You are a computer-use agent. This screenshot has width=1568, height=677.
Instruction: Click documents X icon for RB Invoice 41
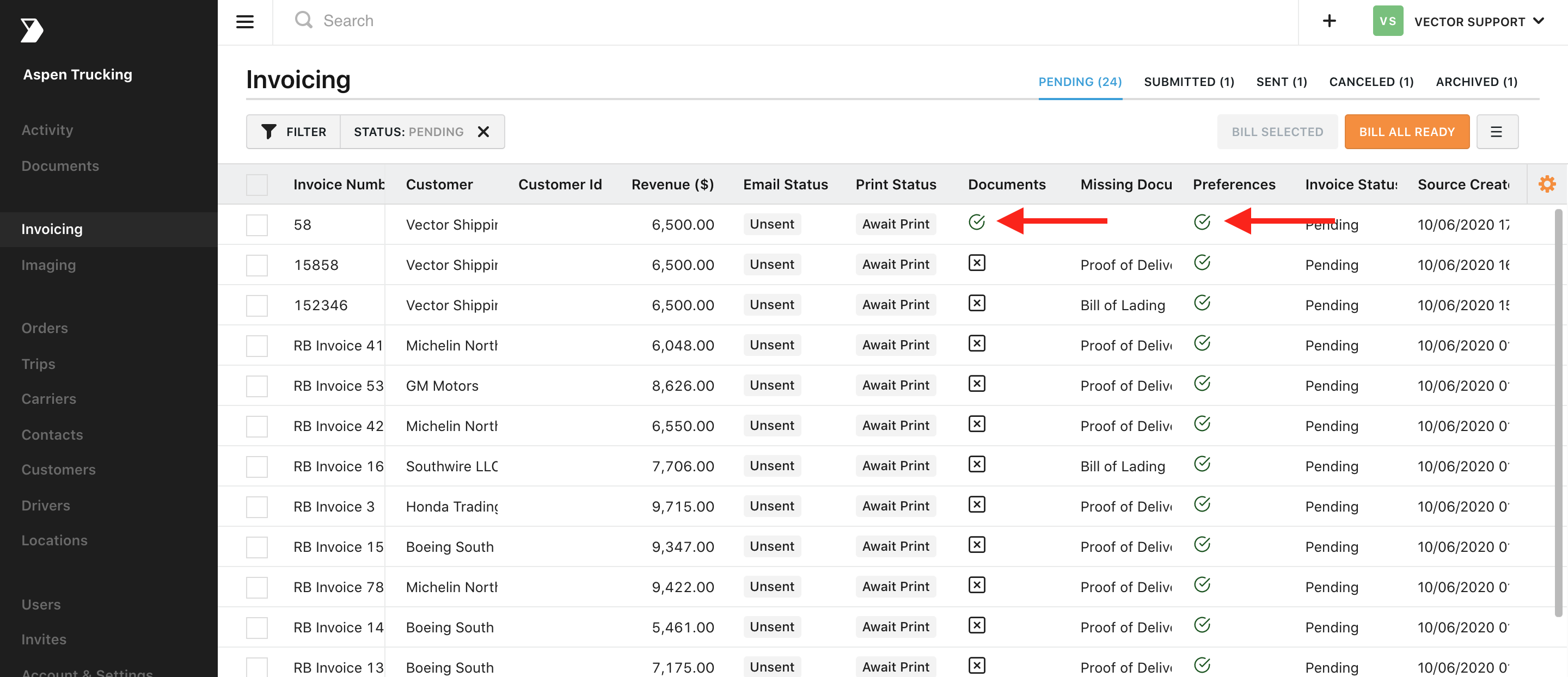click(976, 343)
